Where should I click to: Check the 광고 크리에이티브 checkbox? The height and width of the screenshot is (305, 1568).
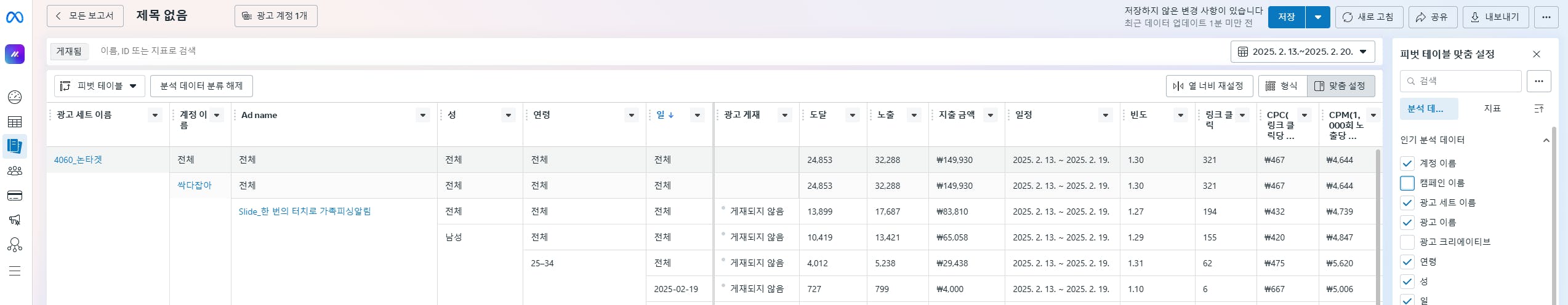tap(1407, 242)
